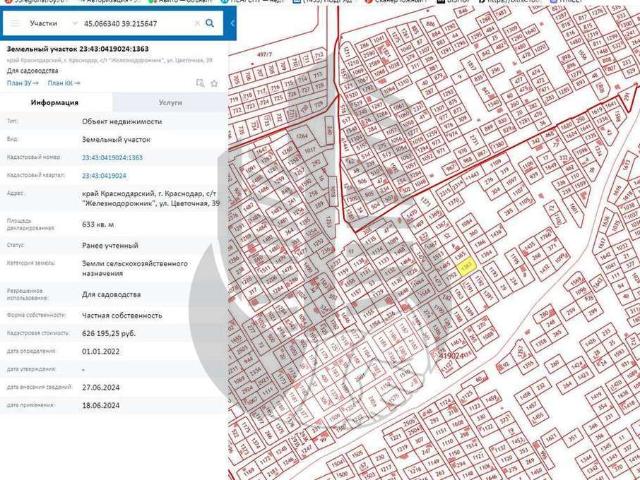
Task: Select Земли сельскохозяйственного назначения value
Action: (x=135, y=268)
